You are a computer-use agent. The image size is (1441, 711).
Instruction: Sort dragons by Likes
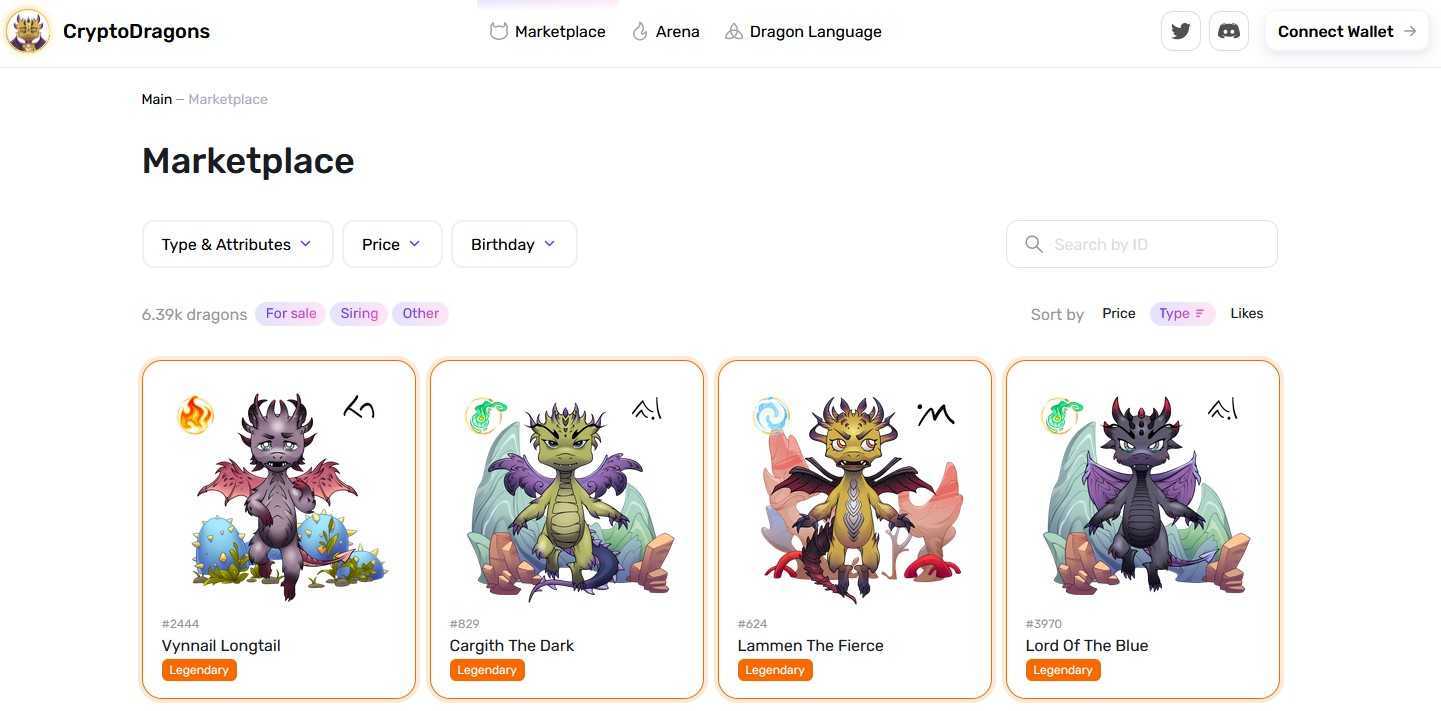1246,314
